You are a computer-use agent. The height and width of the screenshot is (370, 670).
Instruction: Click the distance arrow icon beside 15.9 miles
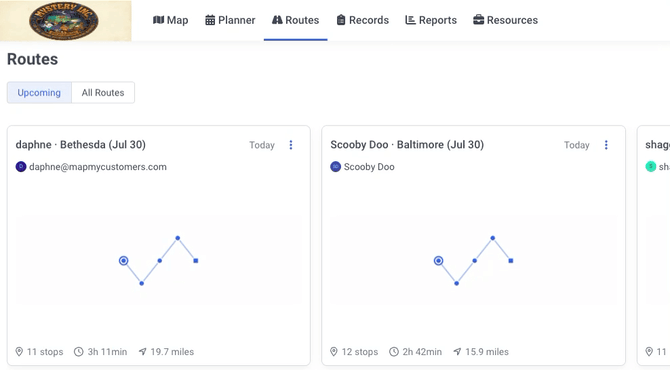tap(457, 352)
